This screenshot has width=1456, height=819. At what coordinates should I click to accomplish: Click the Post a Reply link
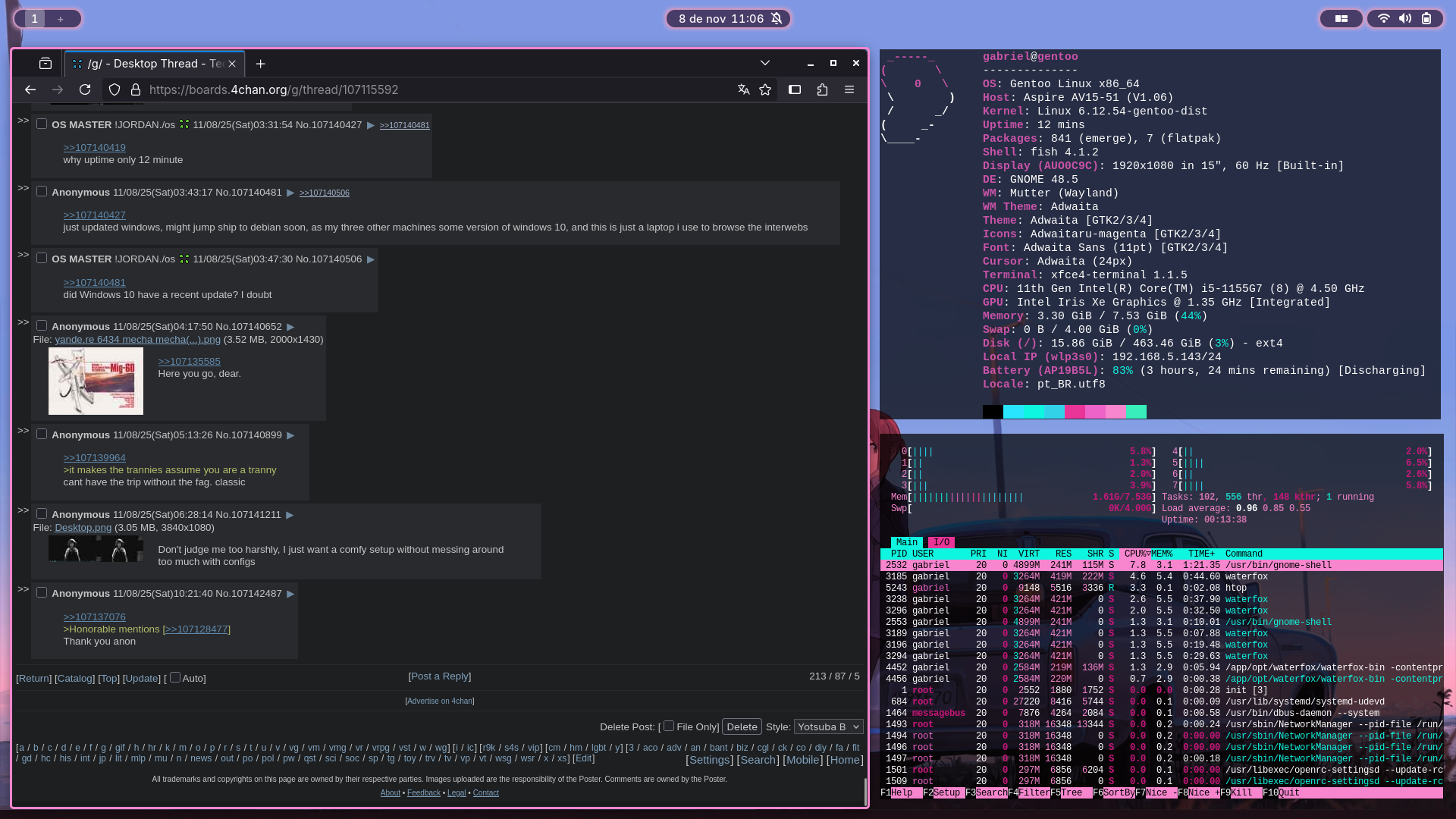pyautogui.click(x=440, y=676)
